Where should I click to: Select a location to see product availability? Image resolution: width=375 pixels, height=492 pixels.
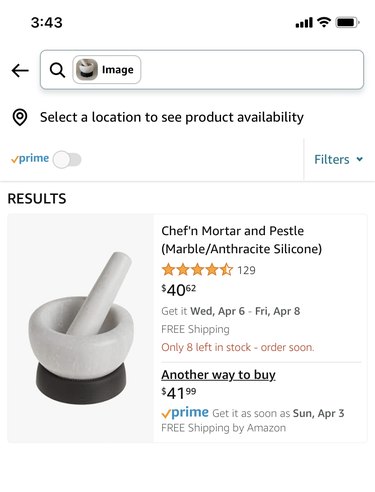pos(172,117)
